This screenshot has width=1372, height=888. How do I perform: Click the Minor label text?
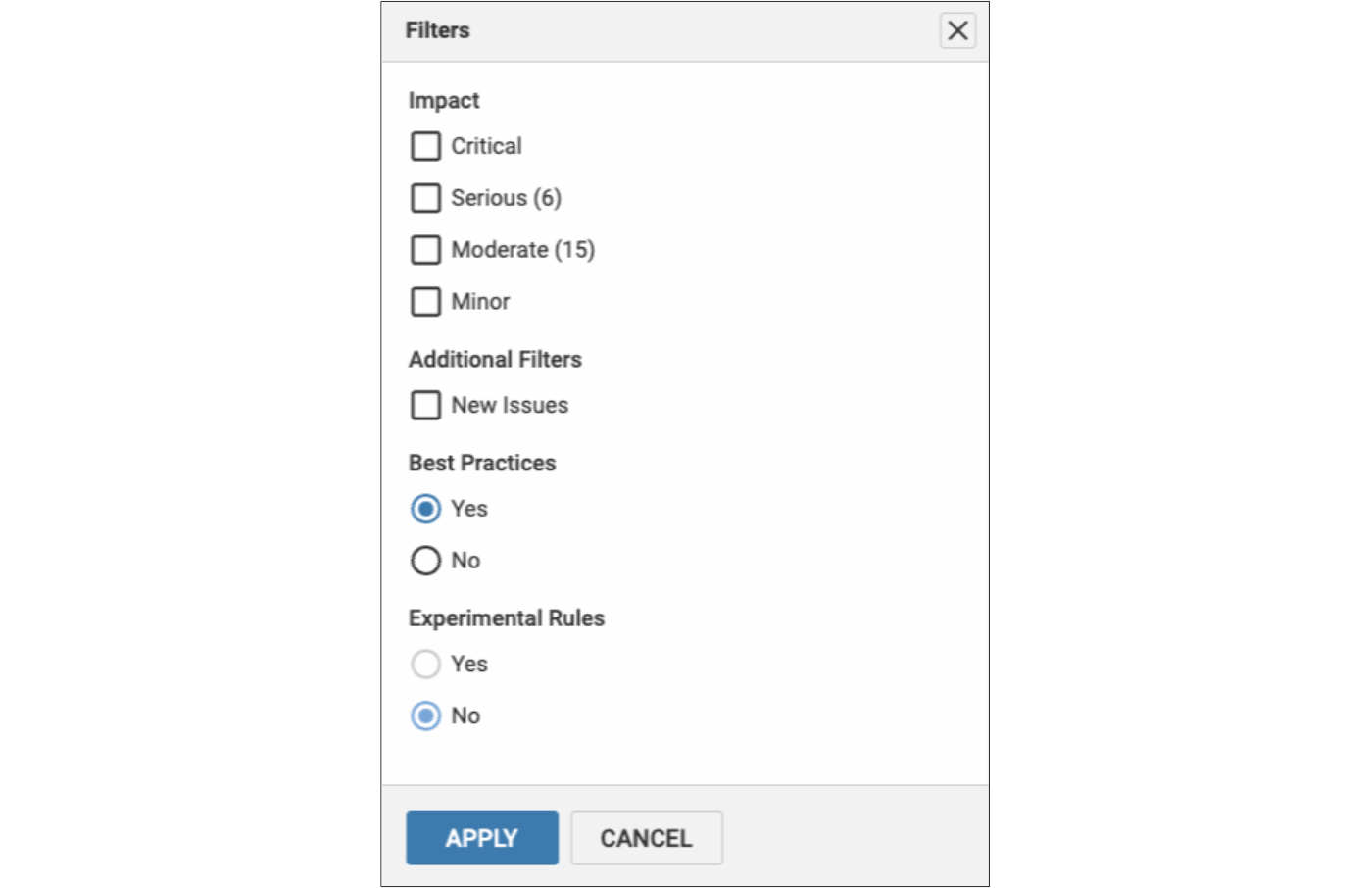[479, 301]
